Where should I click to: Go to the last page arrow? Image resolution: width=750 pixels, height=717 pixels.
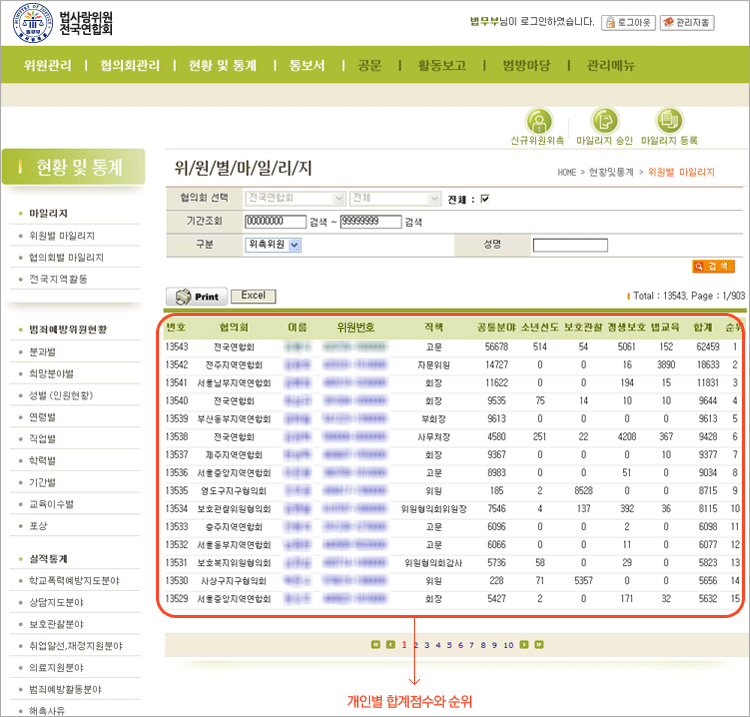(539, 645)
